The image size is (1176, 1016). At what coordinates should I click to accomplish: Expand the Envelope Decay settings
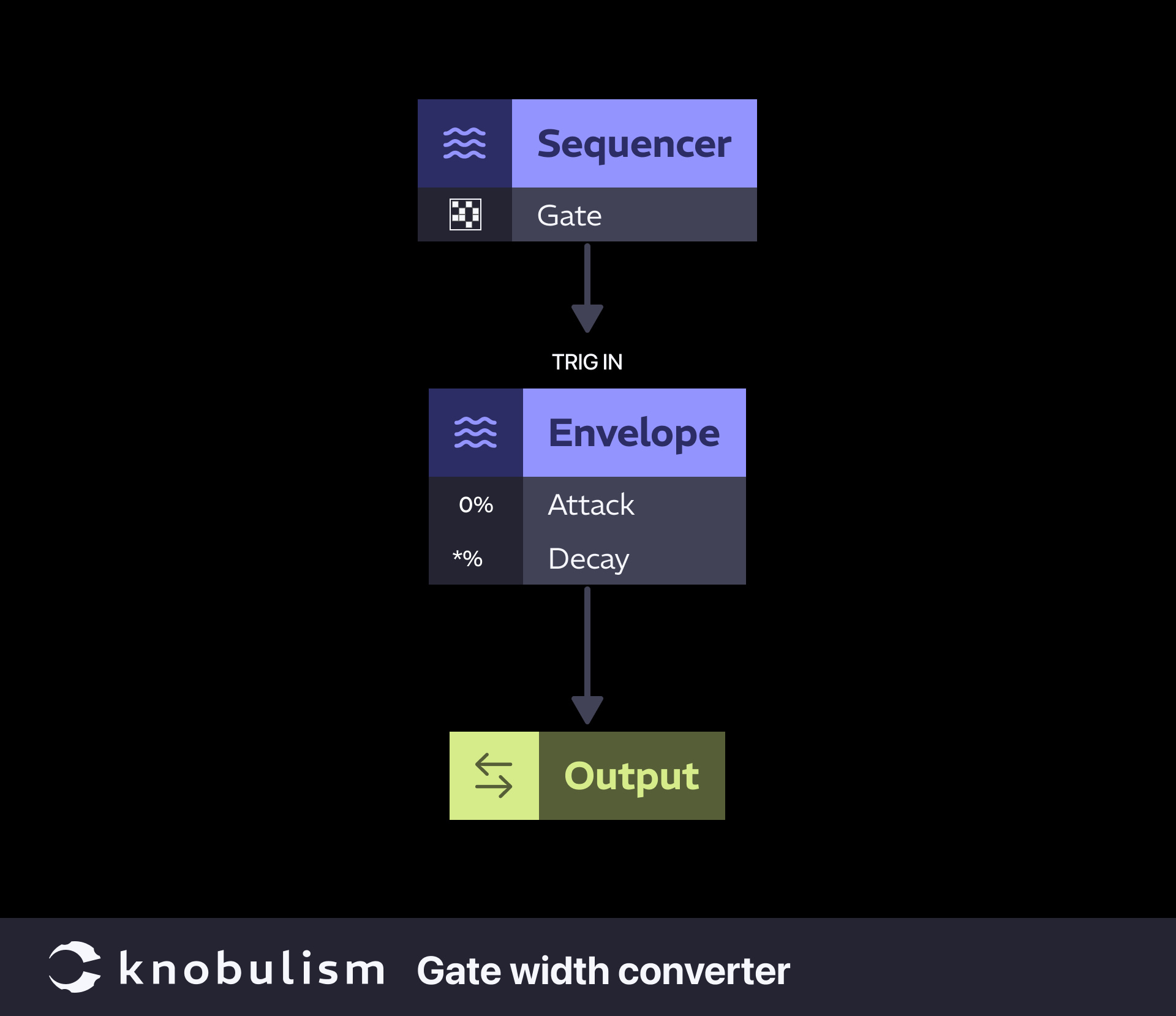tap(589, 557)
